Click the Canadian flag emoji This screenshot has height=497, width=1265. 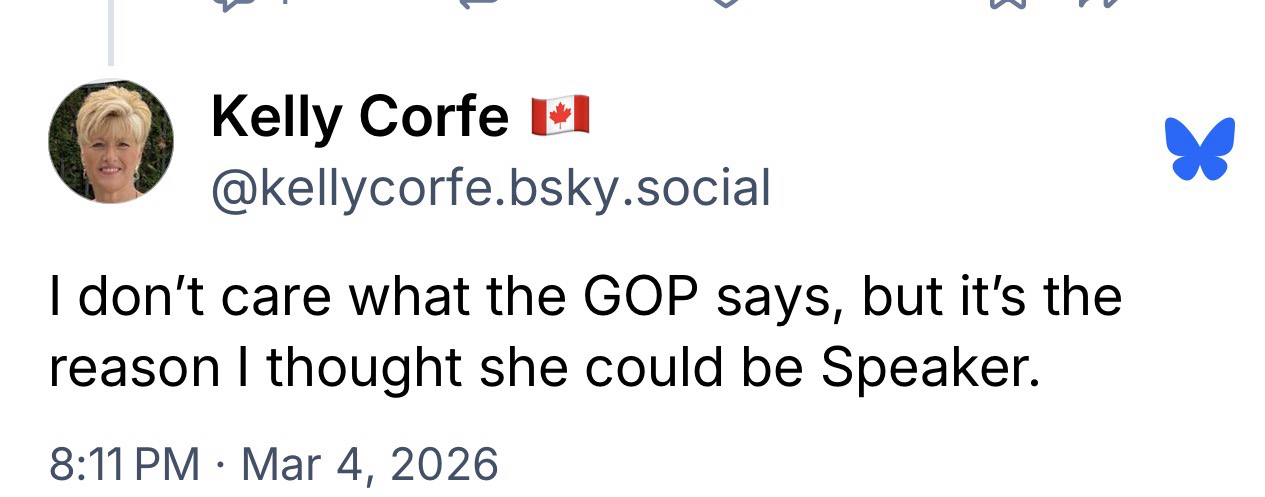(x=560, y=116)
